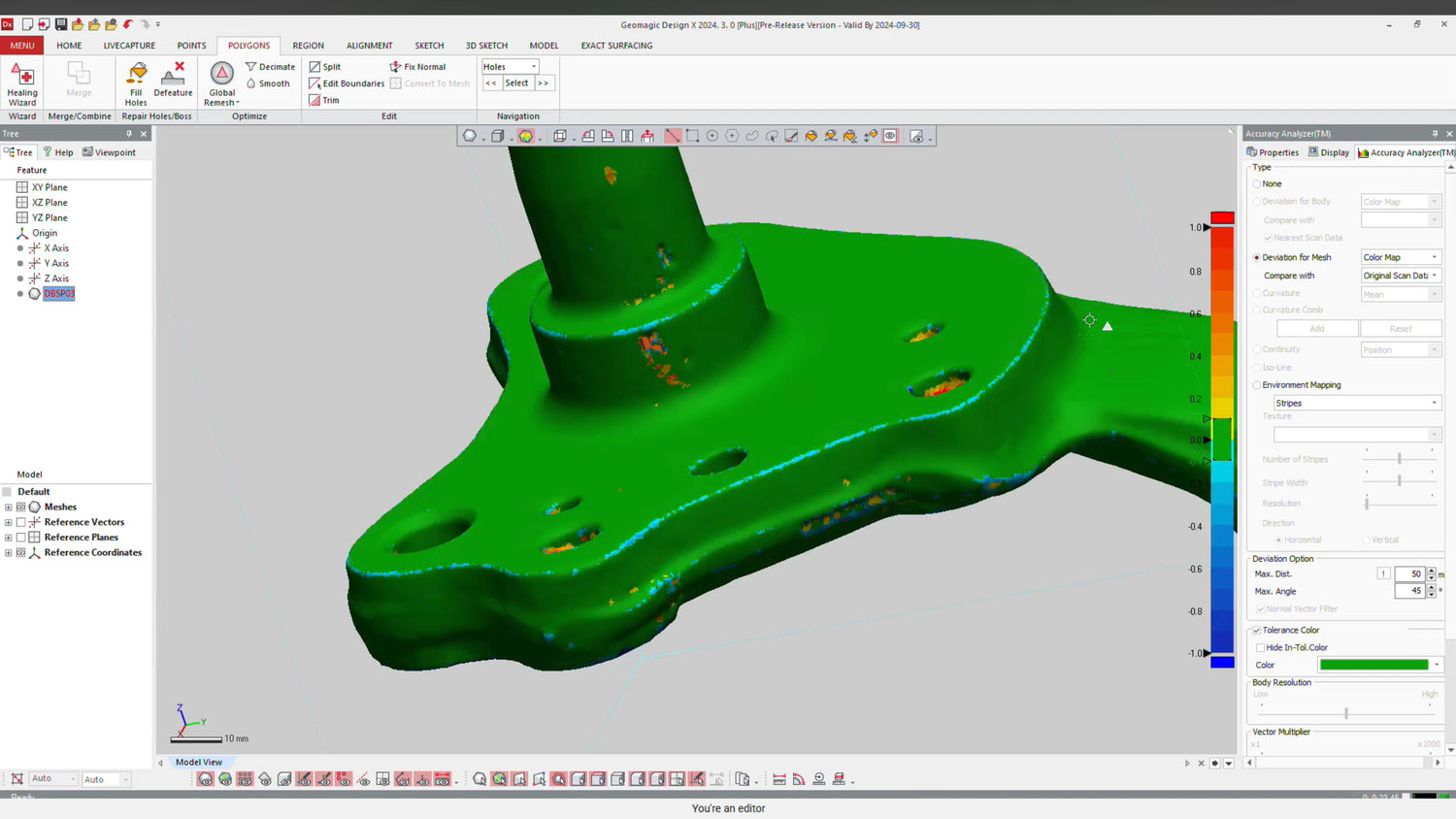Click the Select navigation button
This screenshot has width=1456, height=819.
click(516, 83)
